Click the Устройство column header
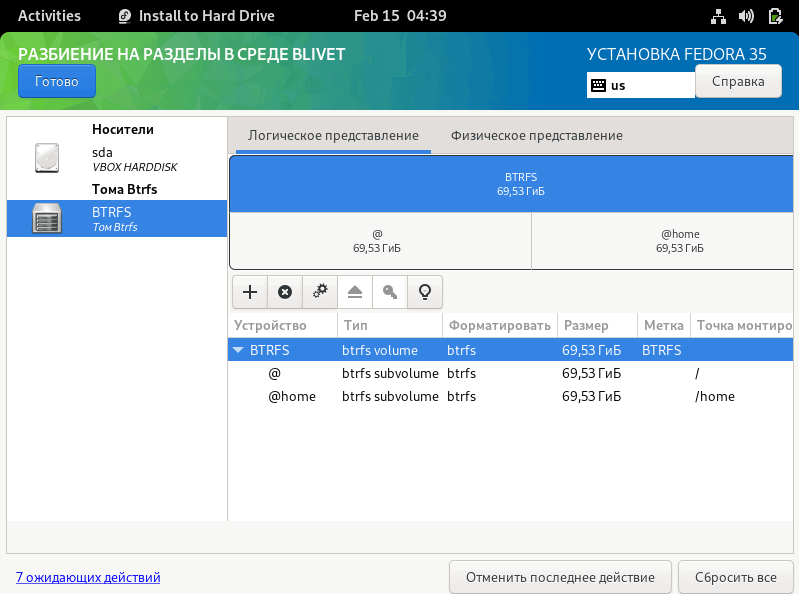The image size is (799, 594). point(283,325)
